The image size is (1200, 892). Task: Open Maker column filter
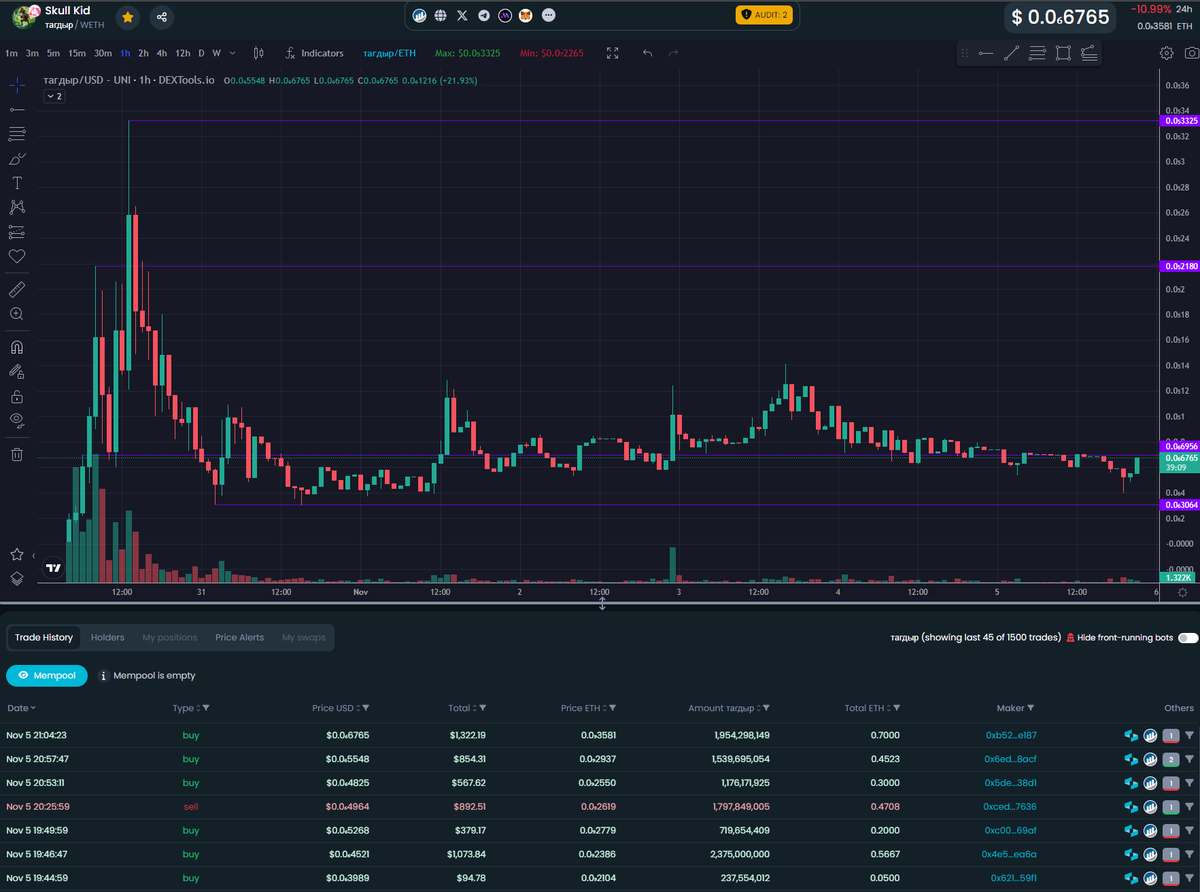[1030, 708]
